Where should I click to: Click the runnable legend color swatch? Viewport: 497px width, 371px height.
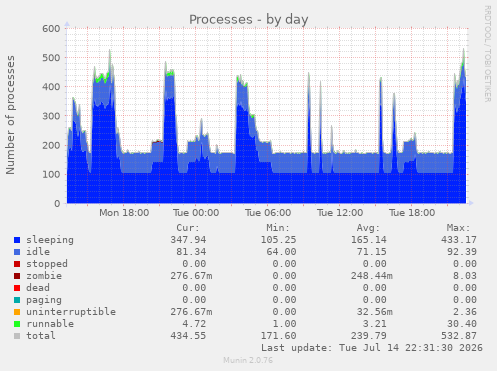coord(17,324)
